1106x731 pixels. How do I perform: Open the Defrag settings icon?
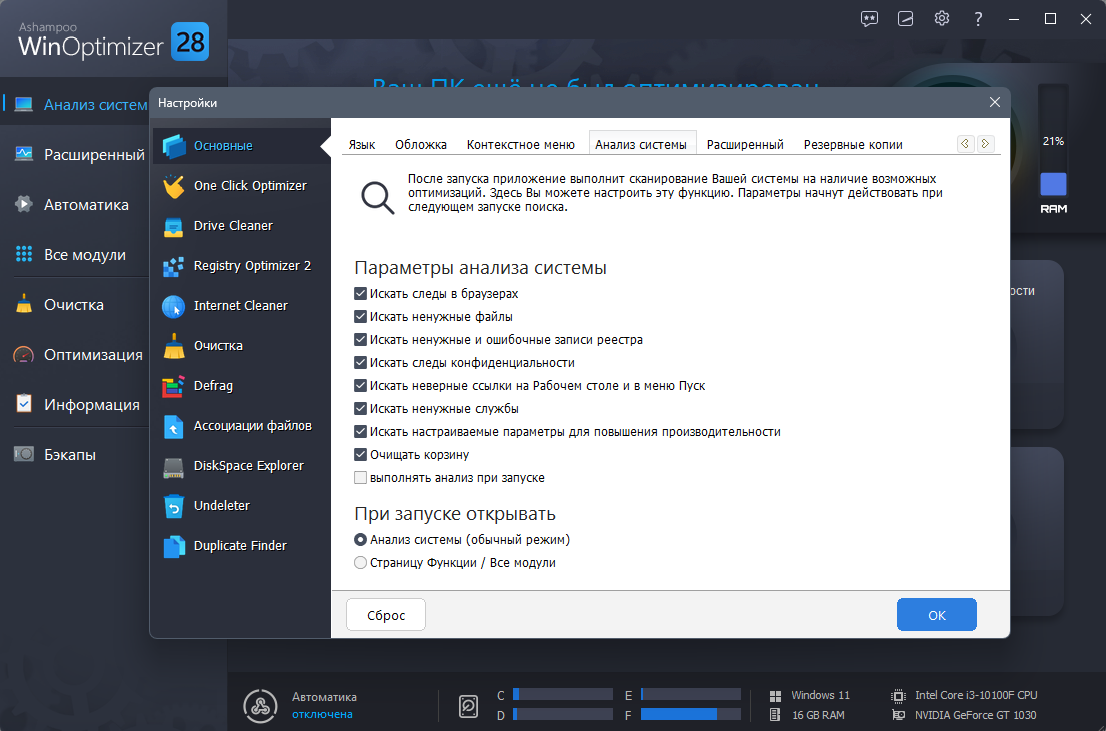174,386
